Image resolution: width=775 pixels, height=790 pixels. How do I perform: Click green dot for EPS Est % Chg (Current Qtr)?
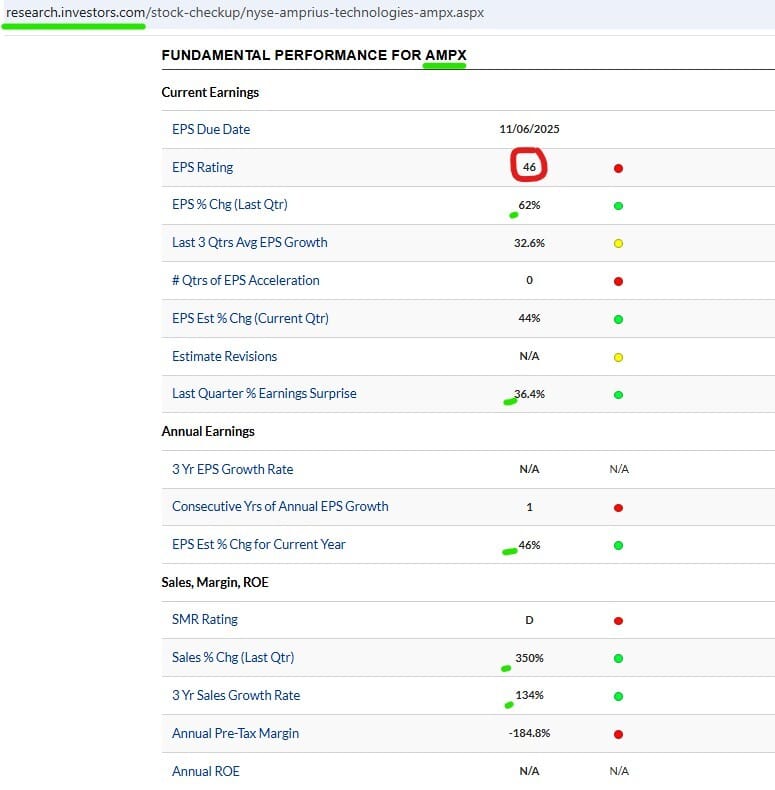tap(618, 319)
